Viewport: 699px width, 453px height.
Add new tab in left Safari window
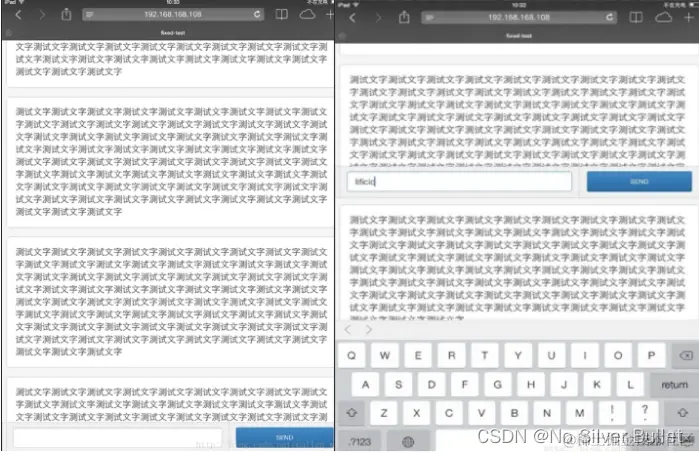[x=330, y=15]
